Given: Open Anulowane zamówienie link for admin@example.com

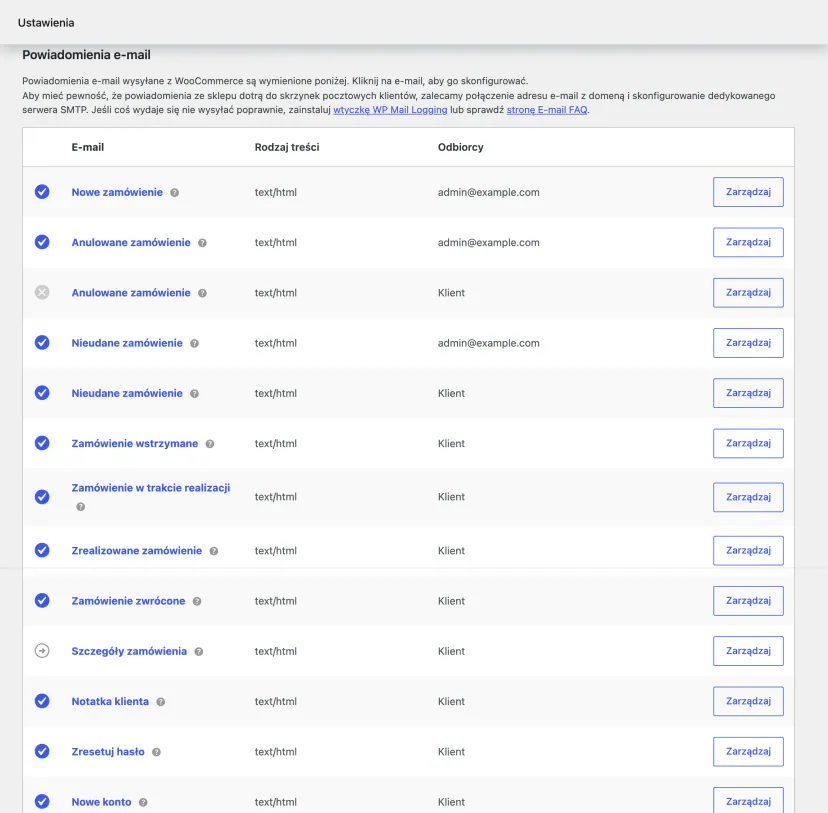Looking at the screenshot, I should pyautogui.click(x=131, y=242).
